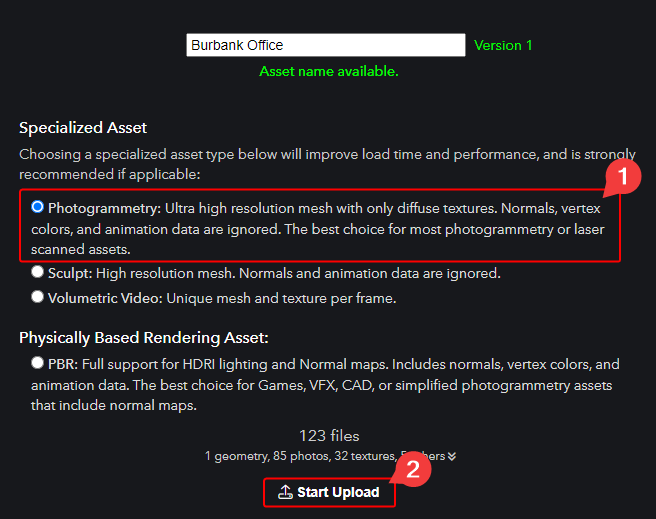The height and width of the screenshot is (519, 656).
Task: Expand the file details double-chevron
Action: [x=452, y=456]
